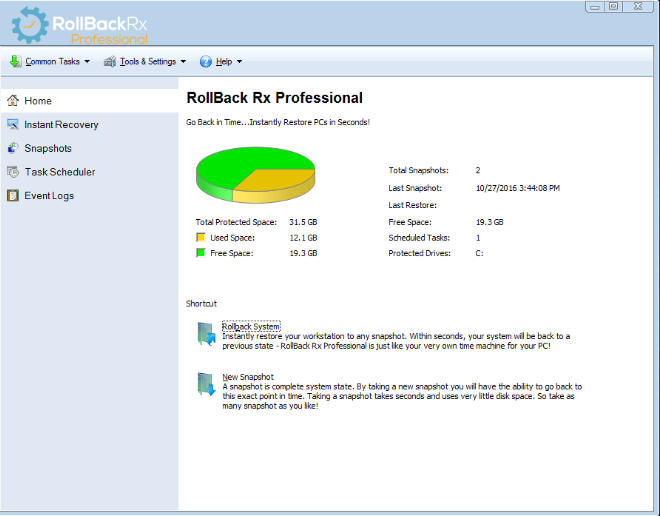Open the Rollback System link
This screenshot has height=516, width=660.
(251, 326)
